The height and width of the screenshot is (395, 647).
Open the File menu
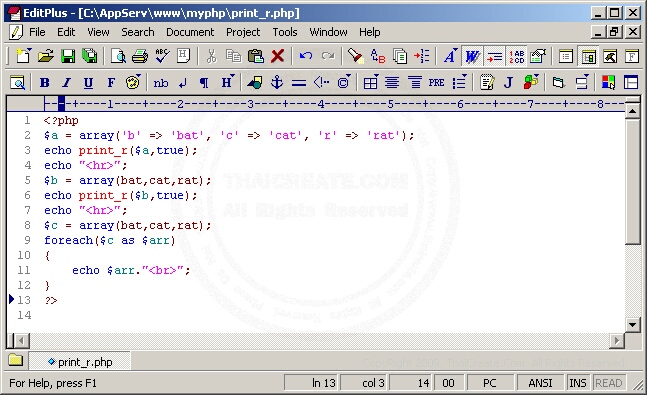[x=37, y=32]
